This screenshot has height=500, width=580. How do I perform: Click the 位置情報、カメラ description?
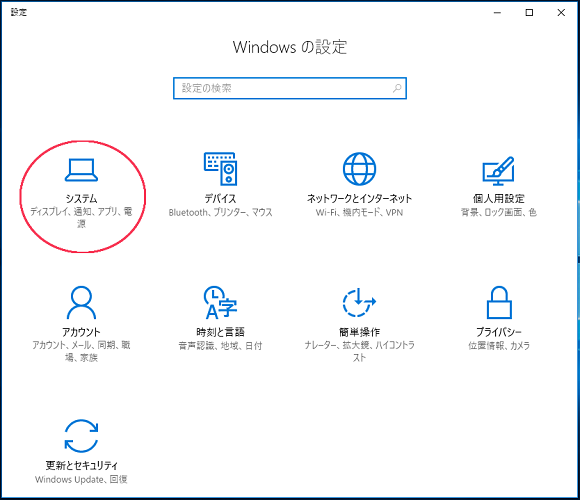pyautogui.click(x=499, y=346)
